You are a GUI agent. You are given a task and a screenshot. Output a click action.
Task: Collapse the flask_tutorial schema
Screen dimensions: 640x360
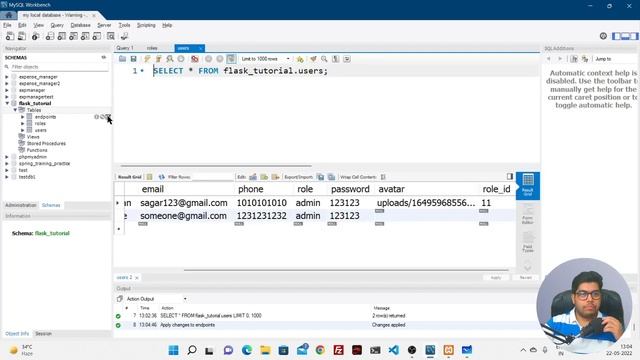pyautogui.click(x=7, y=103)
